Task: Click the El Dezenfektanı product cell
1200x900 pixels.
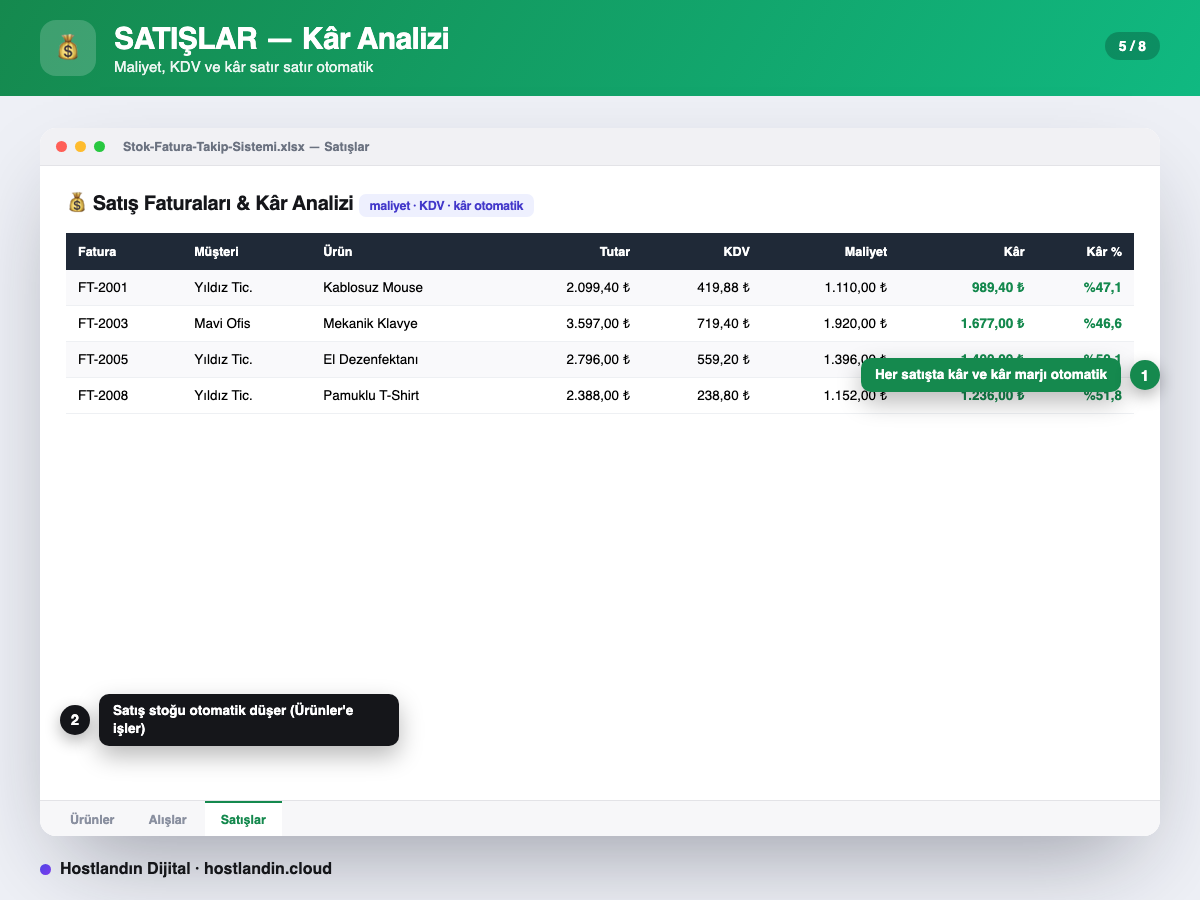Action: [371, 360]
